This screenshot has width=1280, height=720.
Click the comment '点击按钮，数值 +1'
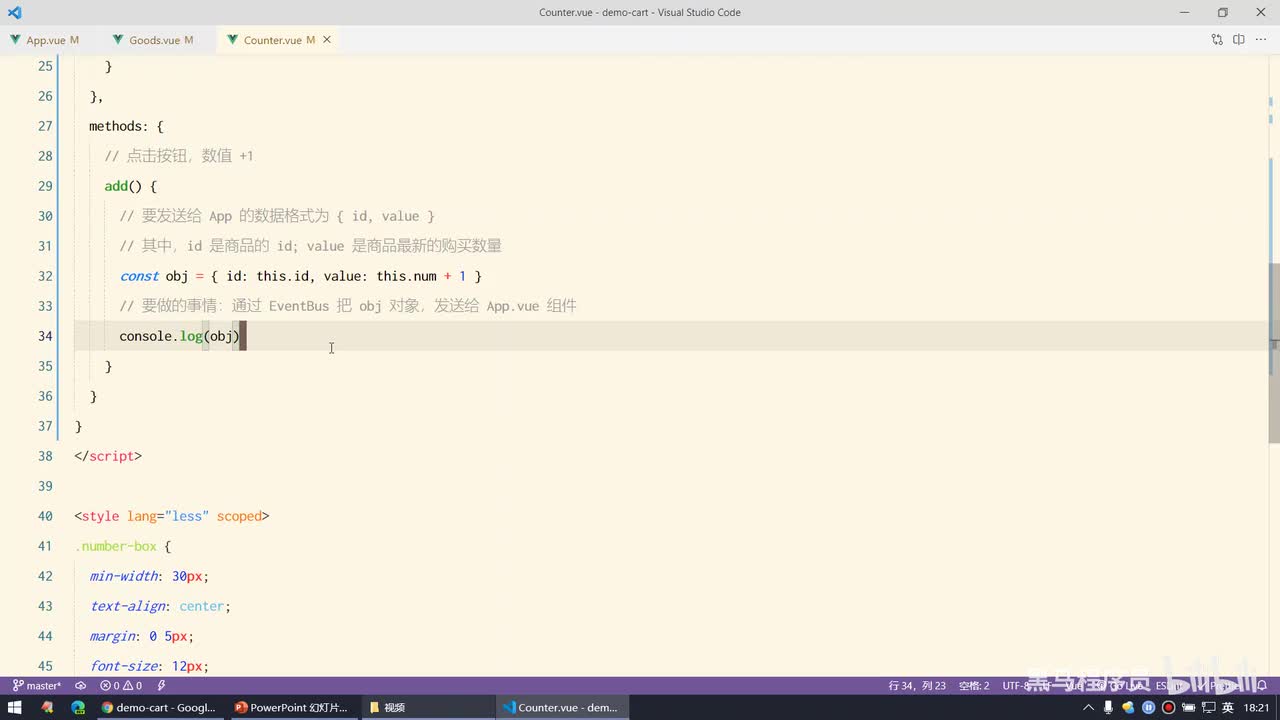pos(179,156)
